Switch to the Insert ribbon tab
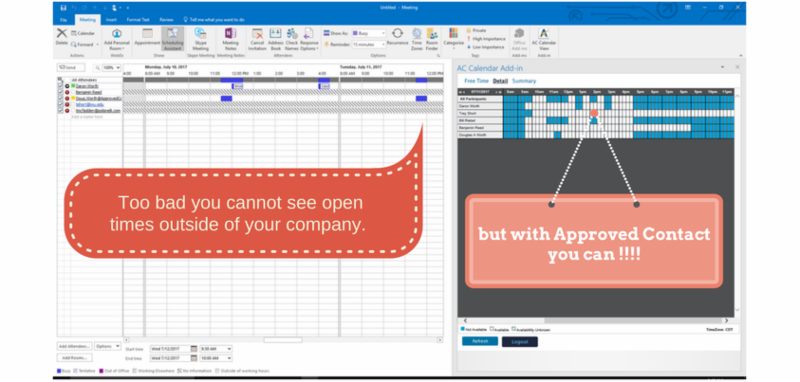This screenshot has height=382, width=800. [x=111, y=19]
